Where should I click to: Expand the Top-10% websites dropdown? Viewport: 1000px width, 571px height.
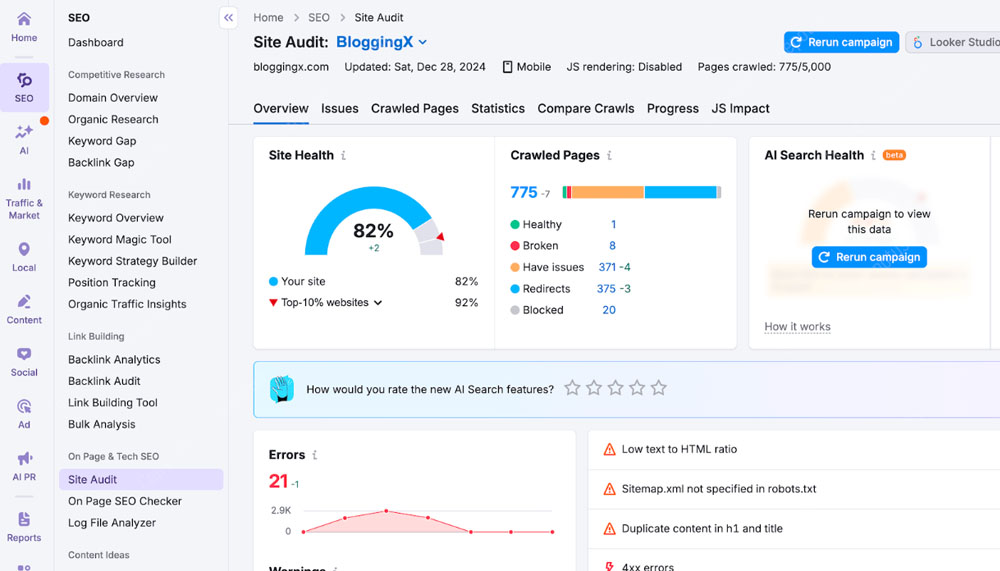pyautogui.click(x=331, y=302)
